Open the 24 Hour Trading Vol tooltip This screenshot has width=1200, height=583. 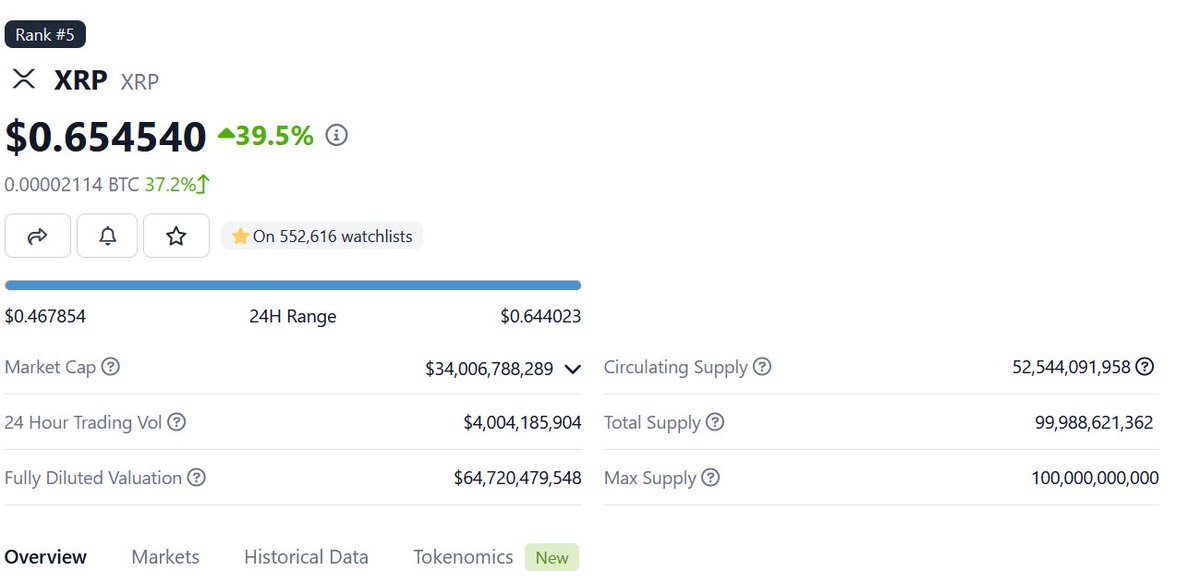[x=178, y=422]
